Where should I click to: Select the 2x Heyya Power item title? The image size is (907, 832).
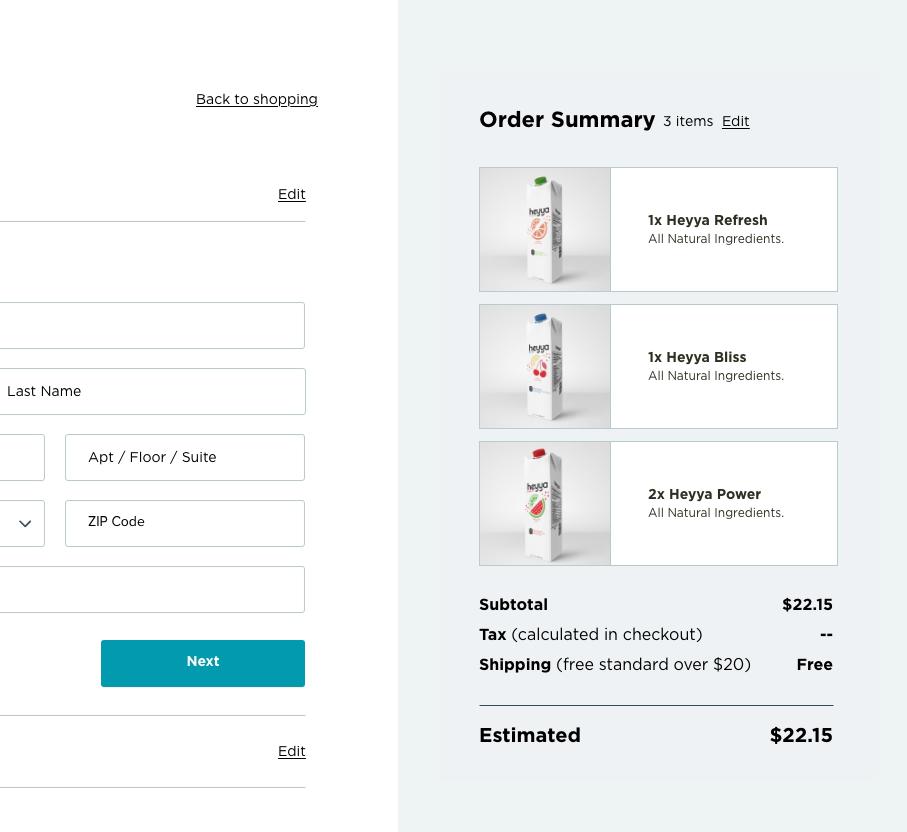(x=704, y=495)
